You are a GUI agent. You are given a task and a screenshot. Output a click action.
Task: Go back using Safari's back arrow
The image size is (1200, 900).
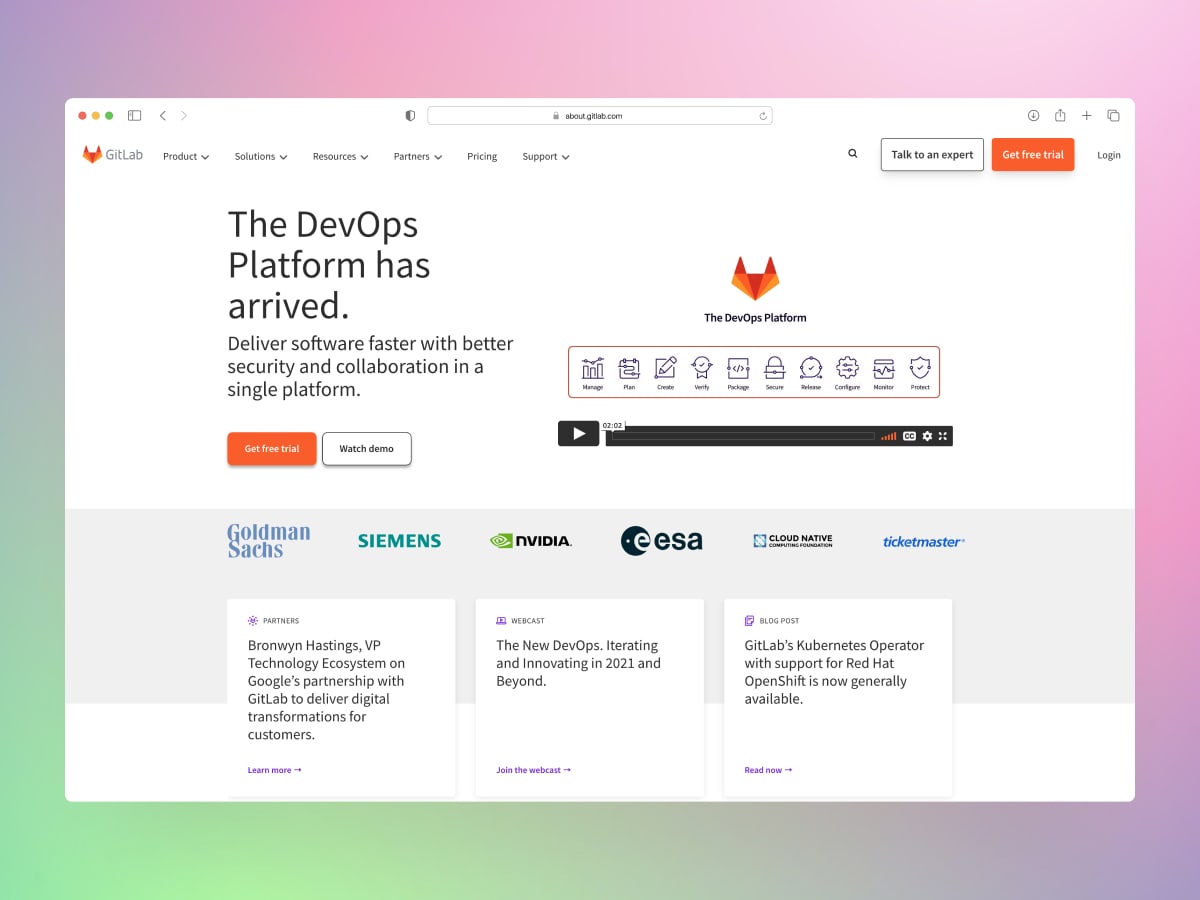pos(163,116)
